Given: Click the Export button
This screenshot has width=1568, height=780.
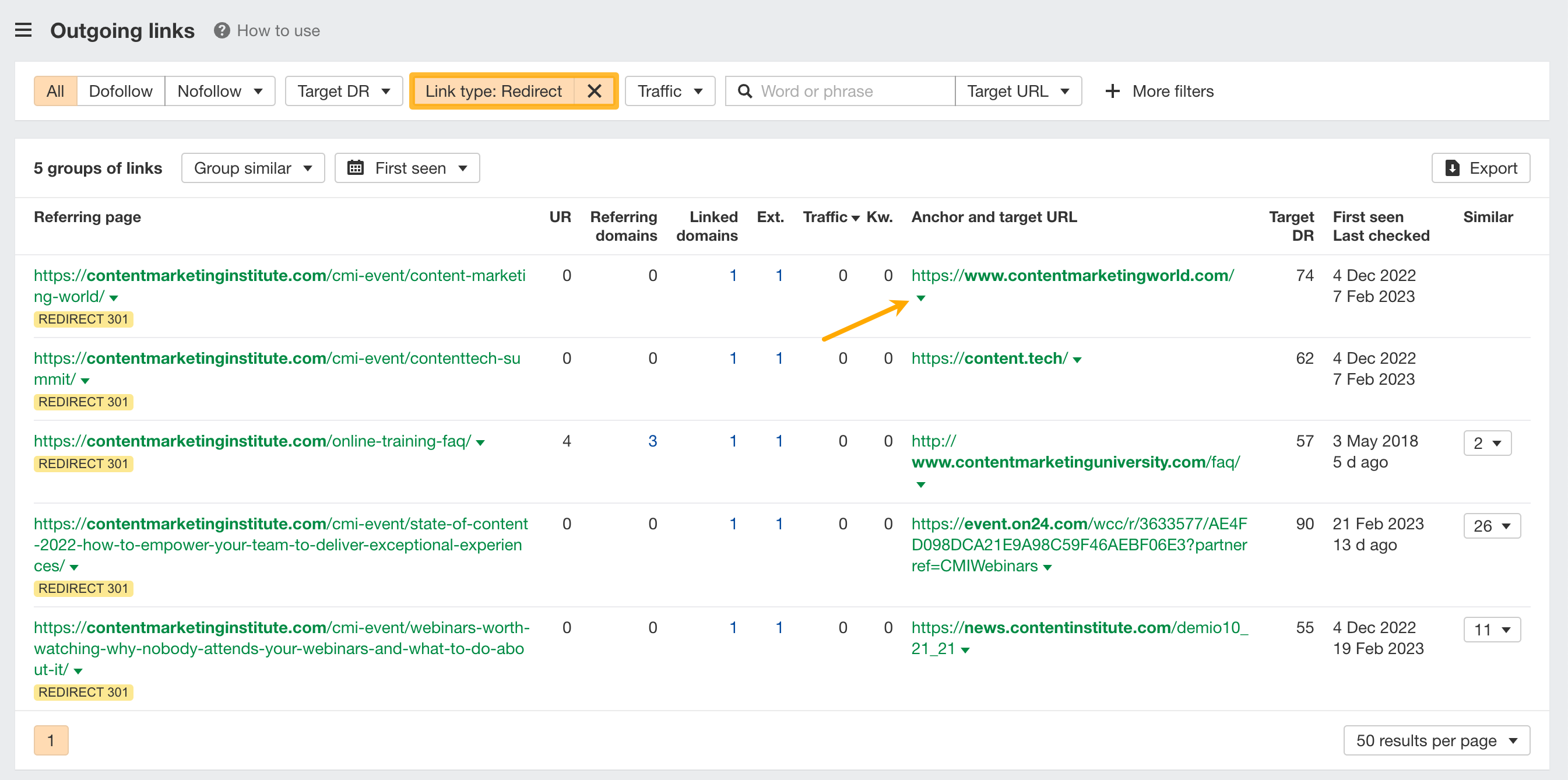Looking at the screenshot, I should [1481, 168].
